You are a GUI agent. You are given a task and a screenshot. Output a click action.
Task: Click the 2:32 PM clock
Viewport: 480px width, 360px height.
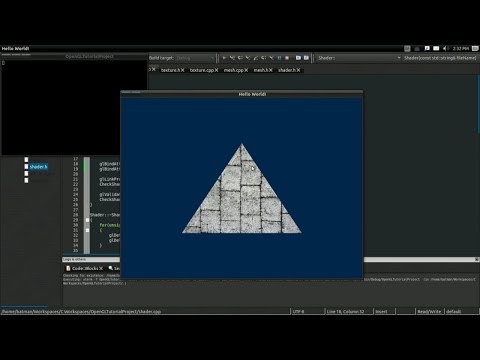pos(461,49)
